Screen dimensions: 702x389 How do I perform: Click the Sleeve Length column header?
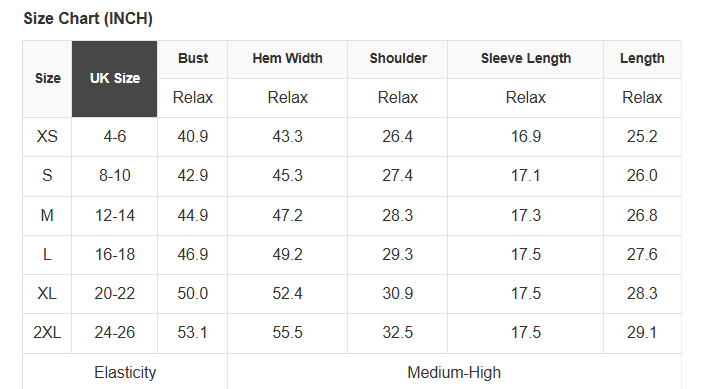pyautogui.click(x=526, y=59)
